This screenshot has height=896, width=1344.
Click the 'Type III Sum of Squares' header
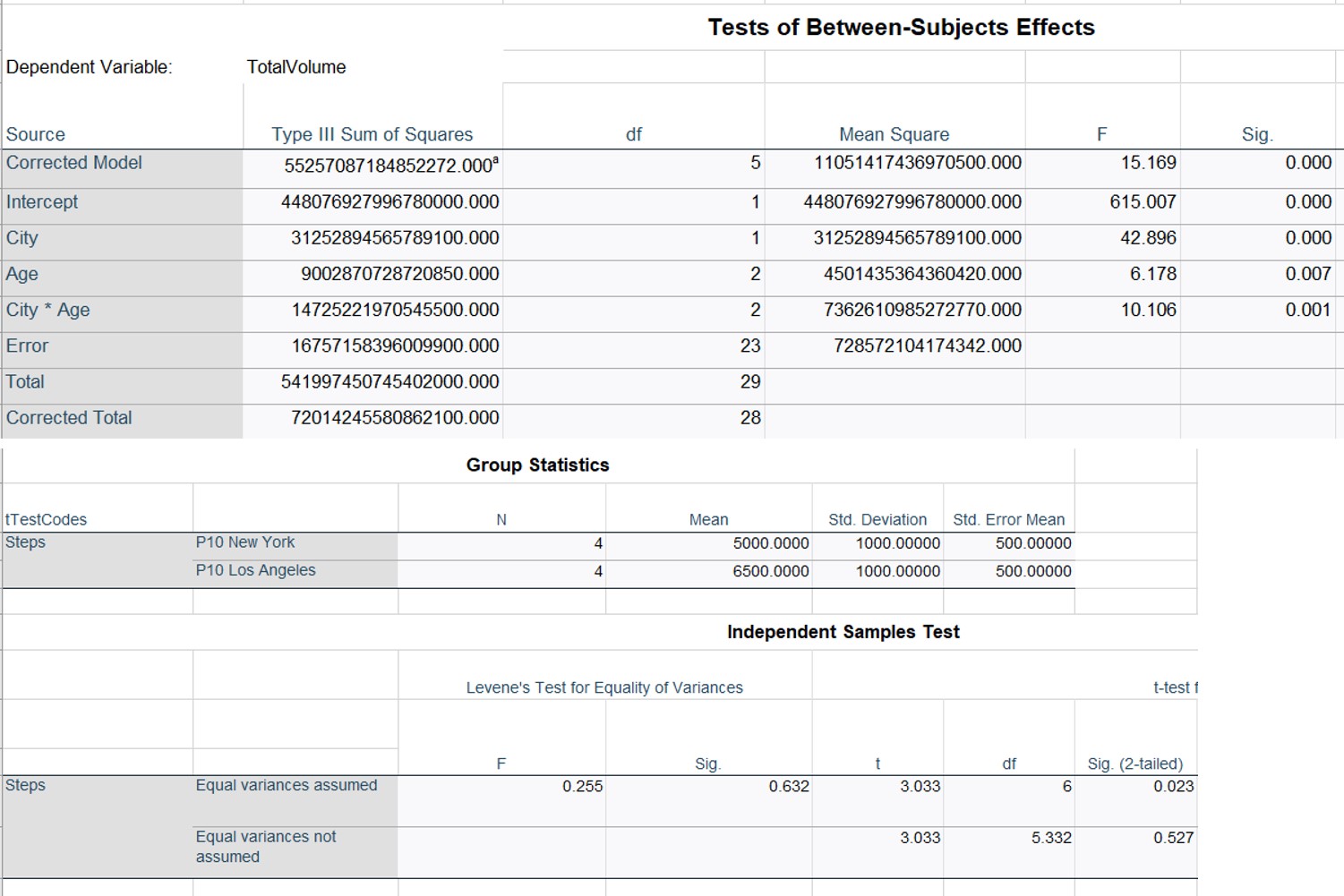coord(372,134)
